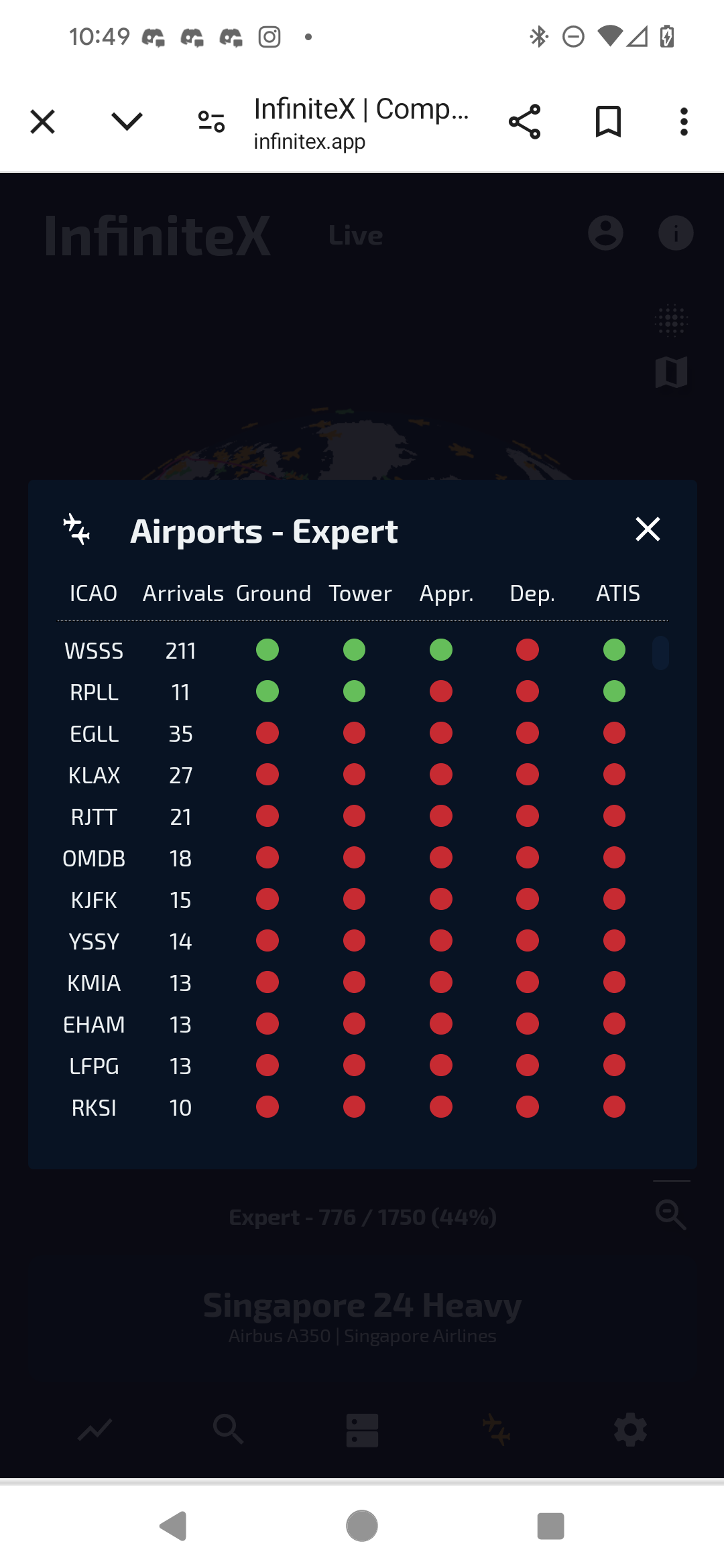Click WSSS green Ground status dot
The height and width of the screenshot is (1568, 724).
(267, 650)
